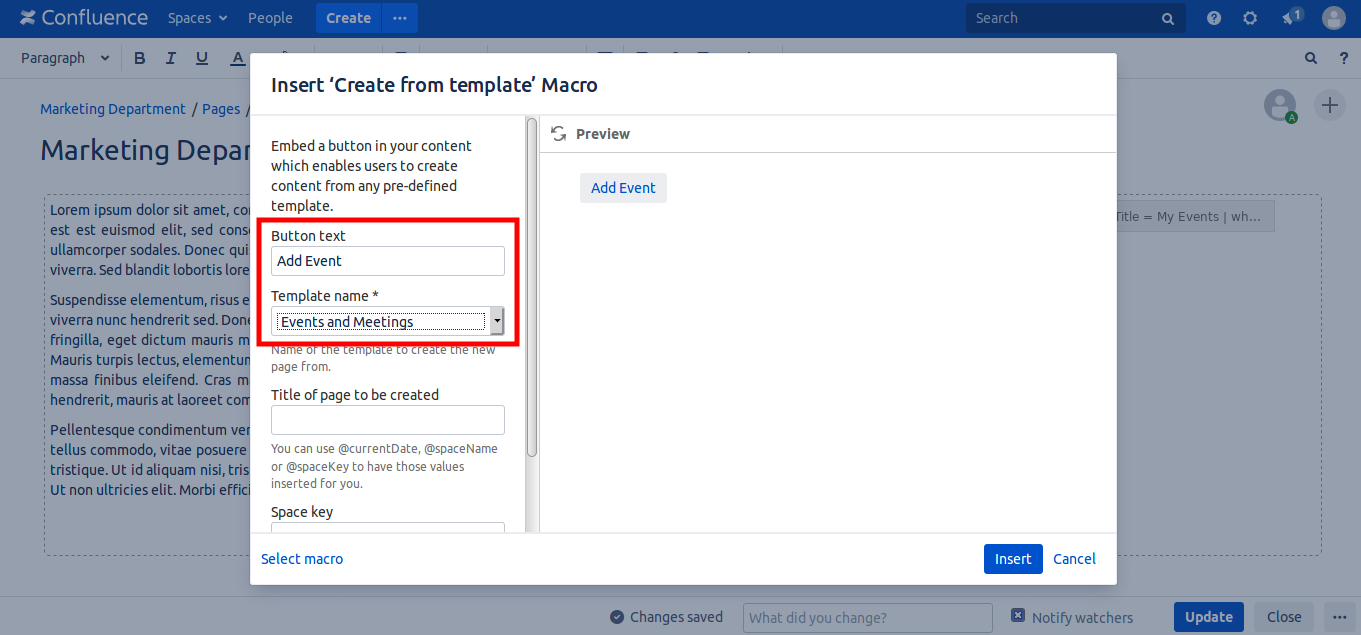1361x635 pixels.
Task: Open the Spaces dropdown menu
Action: 197,18
